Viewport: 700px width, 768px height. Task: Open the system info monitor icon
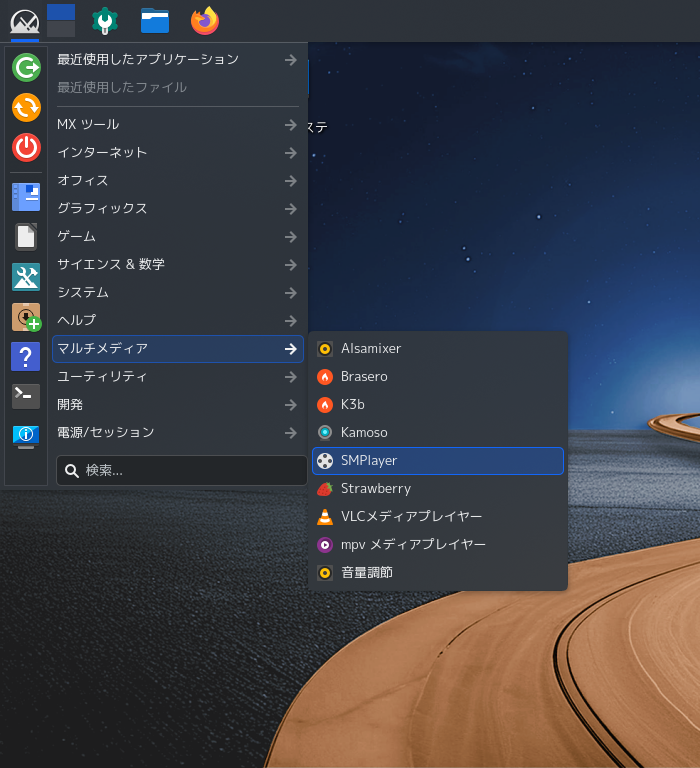26,436
